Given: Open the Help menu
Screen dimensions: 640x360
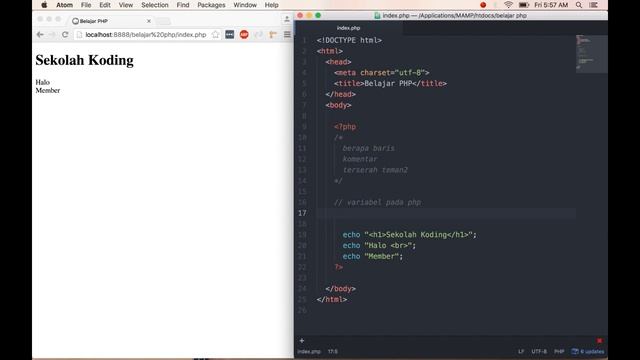Looking at the screenshot, I should tap(271, 5).
